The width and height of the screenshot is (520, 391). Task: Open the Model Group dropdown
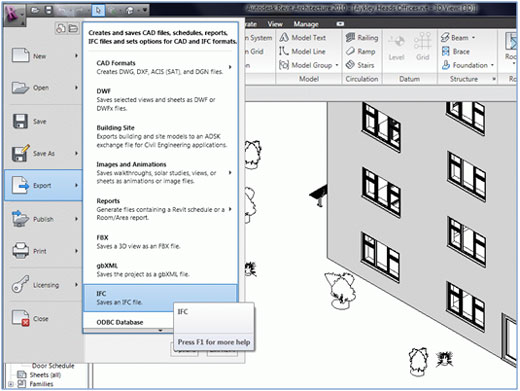[x=337, y=65]
